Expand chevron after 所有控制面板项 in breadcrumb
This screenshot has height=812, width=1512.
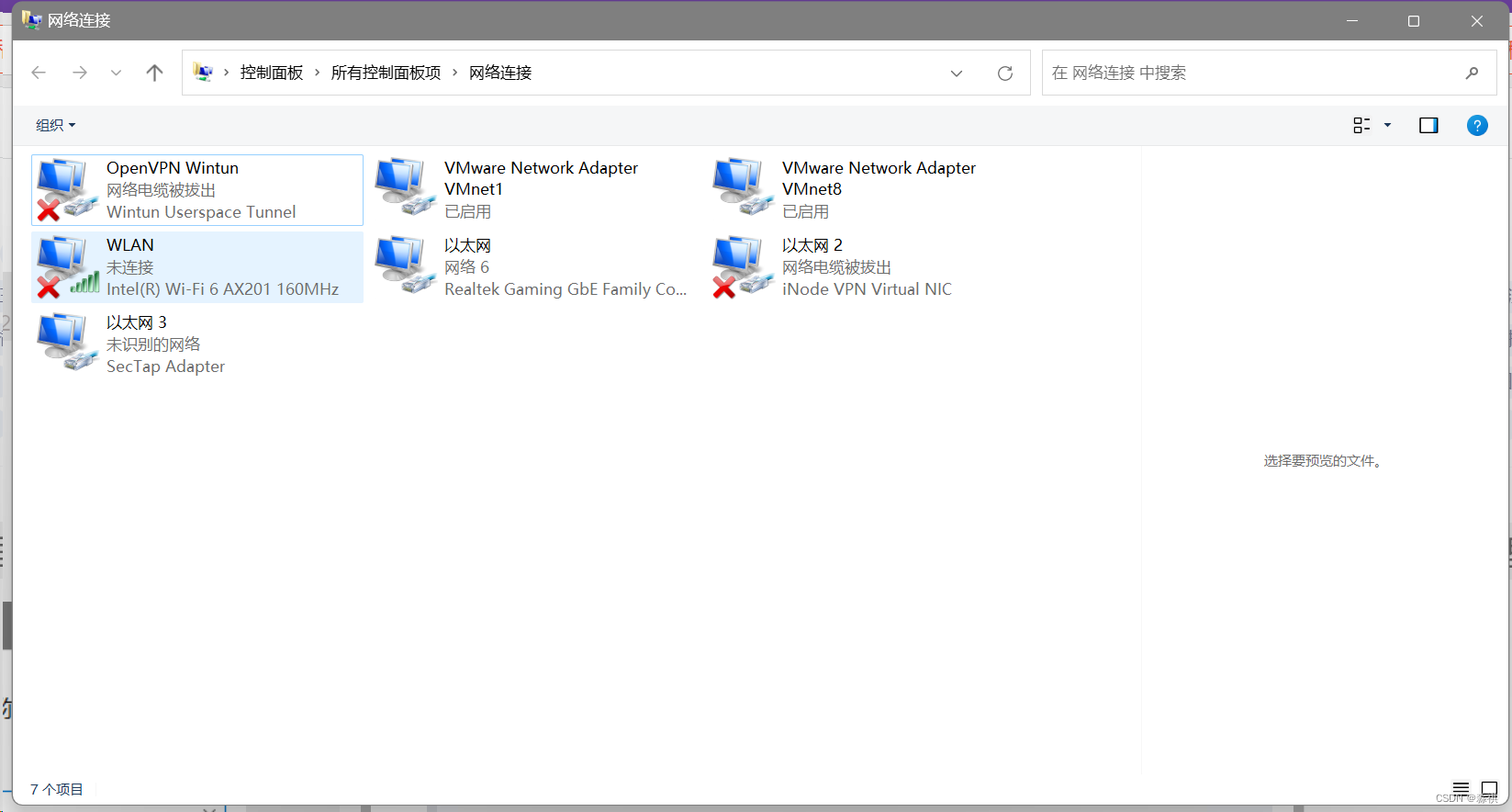(454, 73)
